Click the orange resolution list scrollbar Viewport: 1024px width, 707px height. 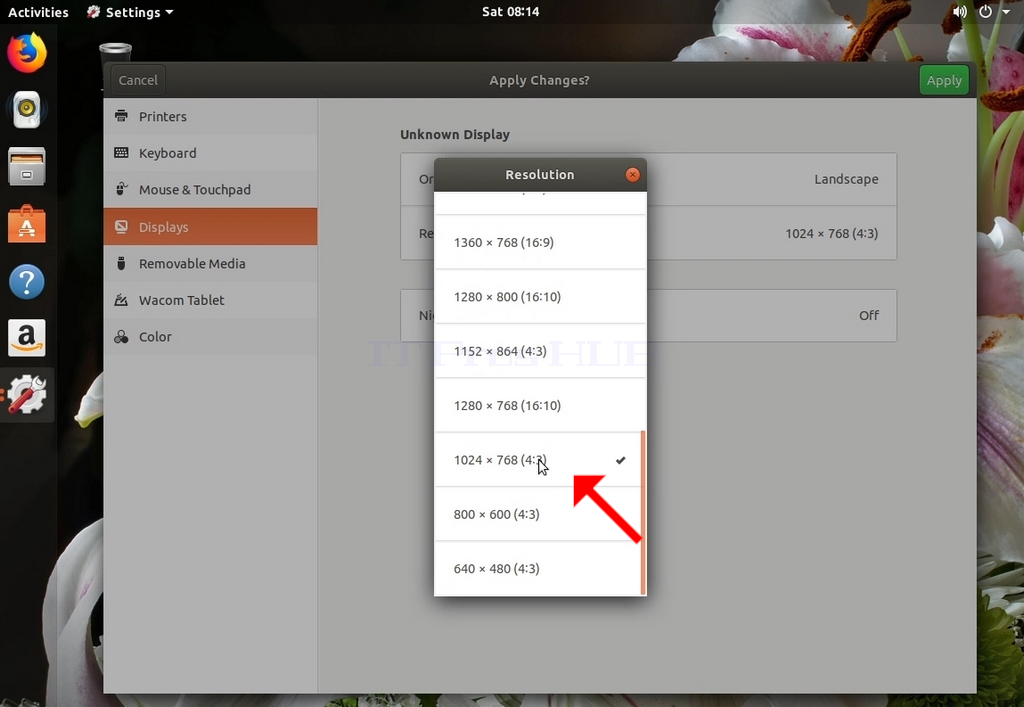coord(643,512)
